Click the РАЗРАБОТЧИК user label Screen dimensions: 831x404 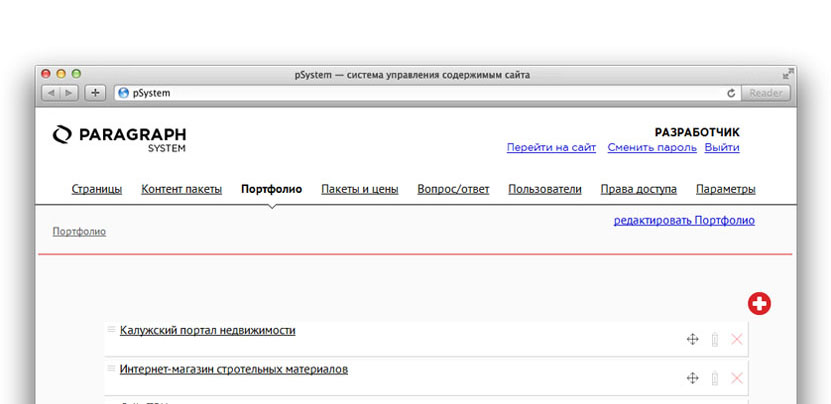[697, 133]
